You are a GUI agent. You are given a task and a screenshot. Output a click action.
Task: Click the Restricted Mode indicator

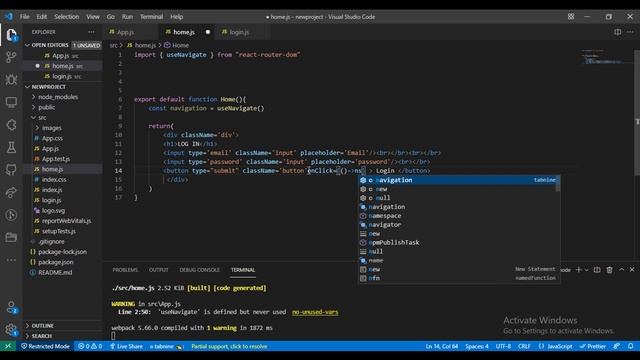tap(45, 346)
